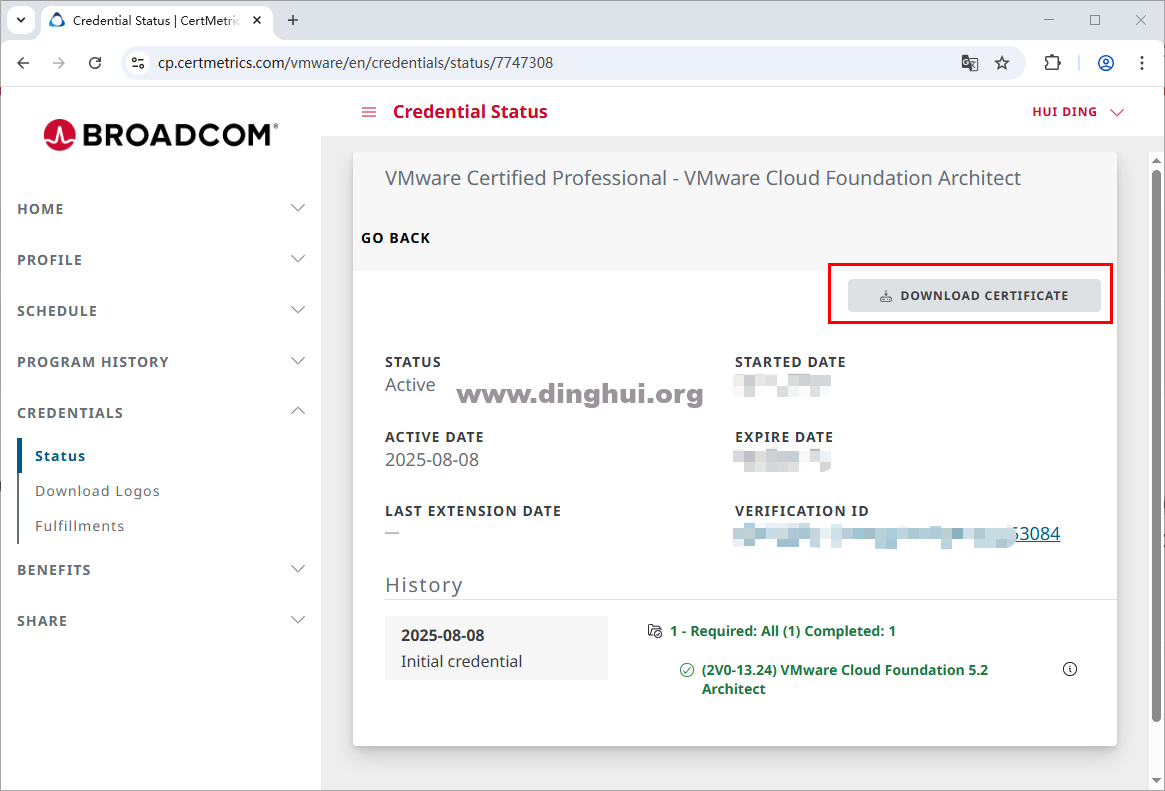Image resolution: width=1165 pixels, height=791 pixels.
Task: Click the info icon beside the exam
Action: [x=1070, y=669]
